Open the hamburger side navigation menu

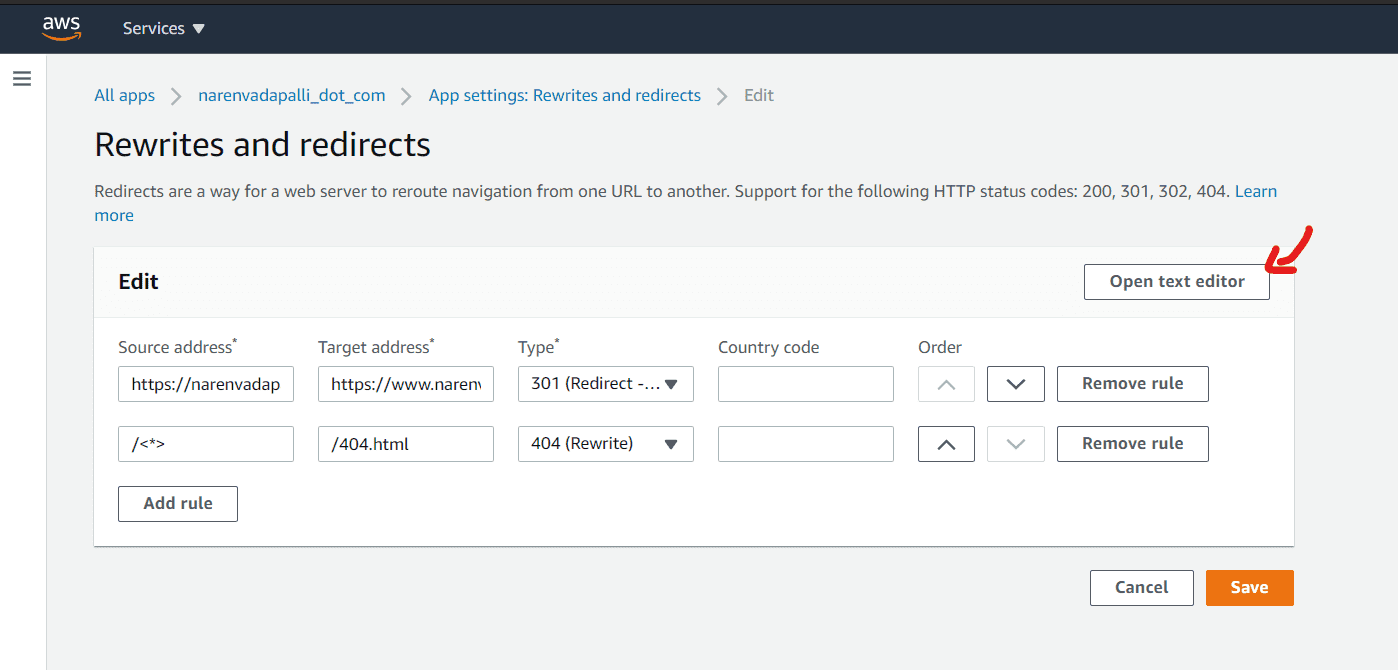coord(22,78)
